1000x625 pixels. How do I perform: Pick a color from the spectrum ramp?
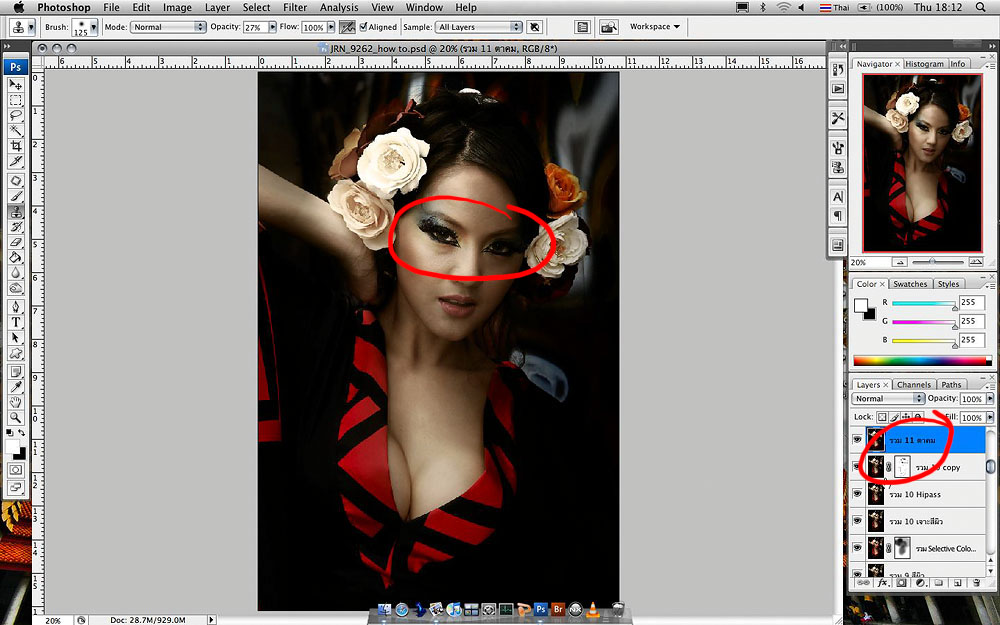click(x=922, y=361)
